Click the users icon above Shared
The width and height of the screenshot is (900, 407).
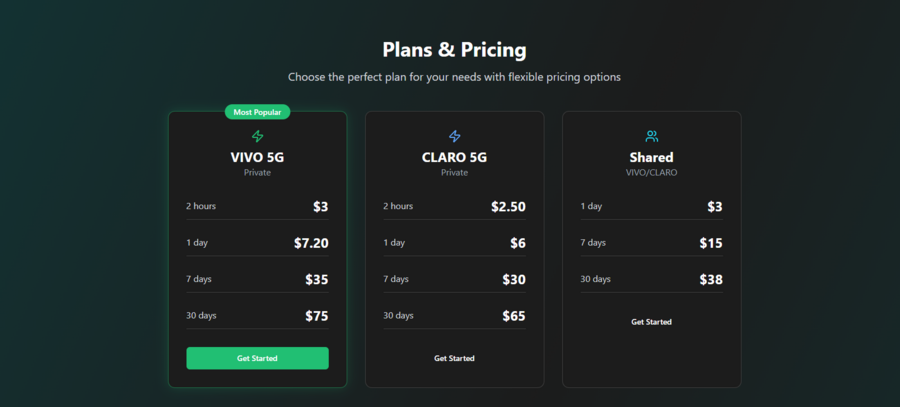[x=651, y=136]
